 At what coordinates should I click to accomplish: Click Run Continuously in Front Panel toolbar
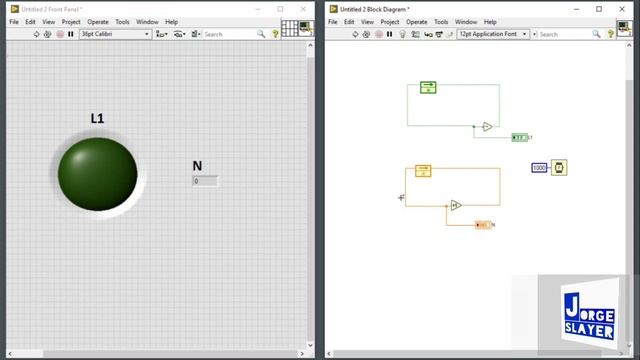coord(47,34)
